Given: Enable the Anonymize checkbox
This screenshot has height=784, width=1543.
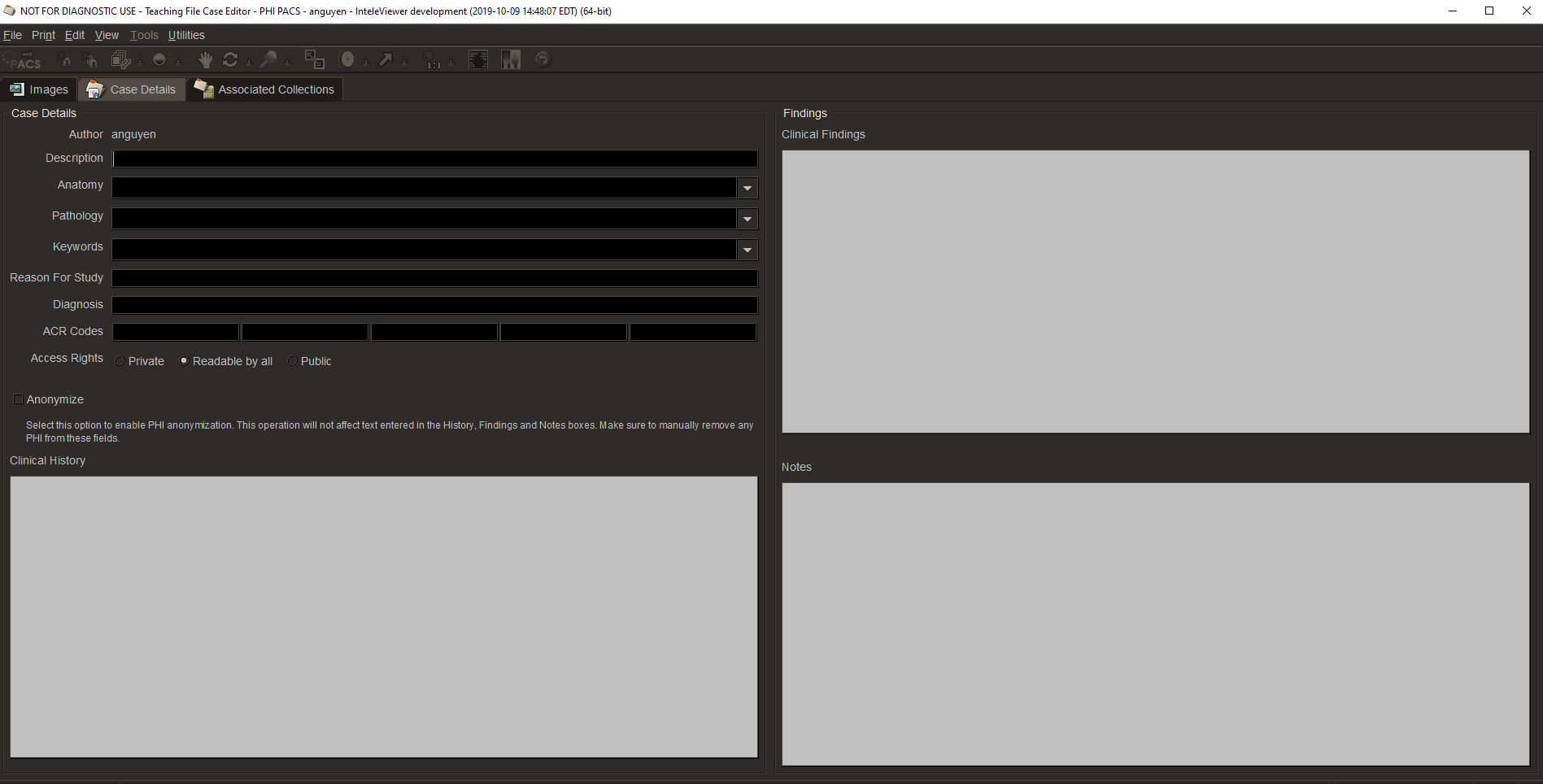Looking at the screenshot, I should coord(18,399).
